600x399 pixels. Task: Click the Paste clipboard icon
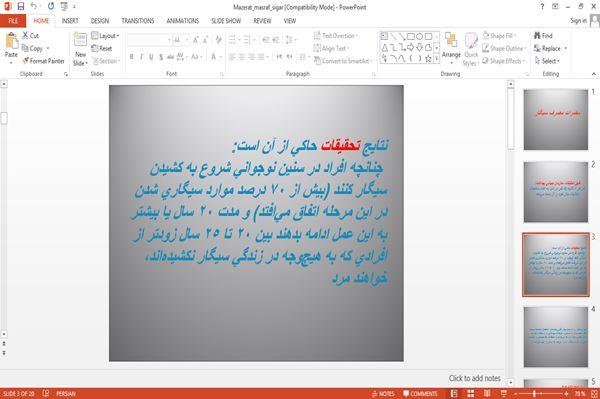click(11, 41)
